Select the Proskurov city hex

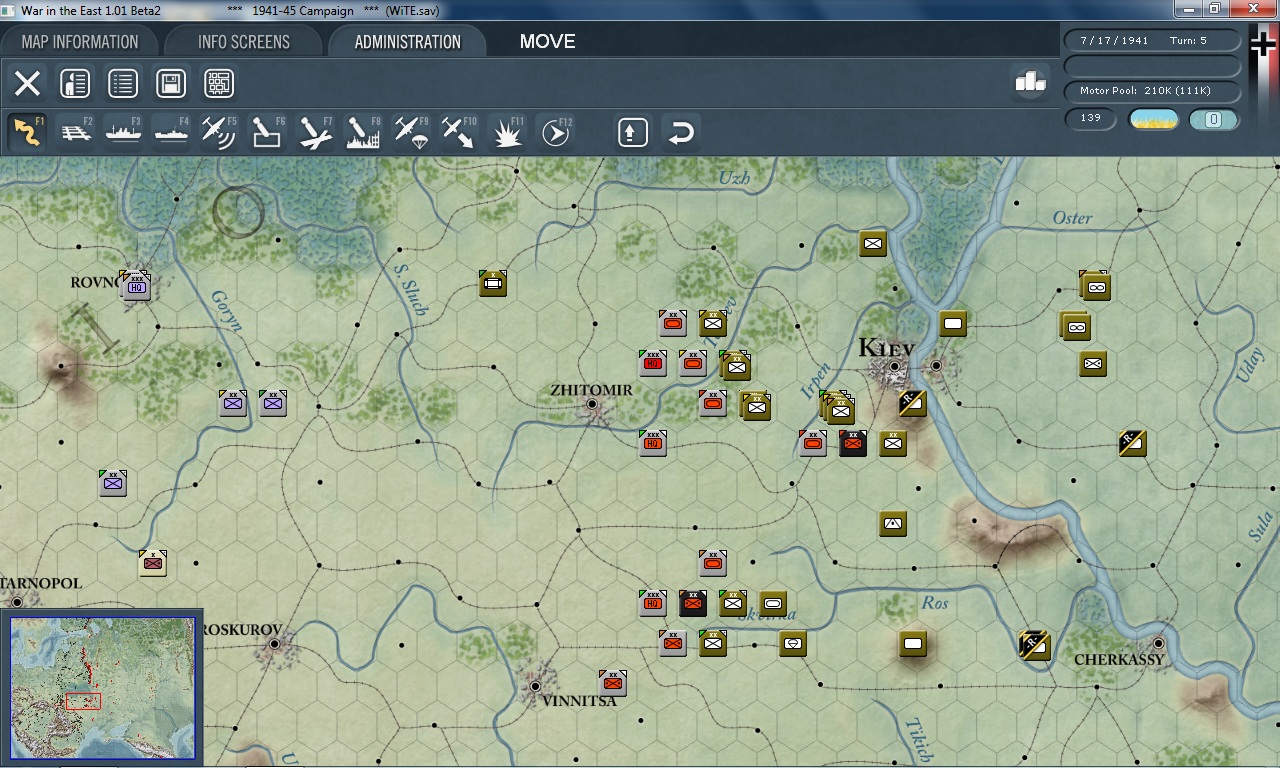tap(275, 645)
